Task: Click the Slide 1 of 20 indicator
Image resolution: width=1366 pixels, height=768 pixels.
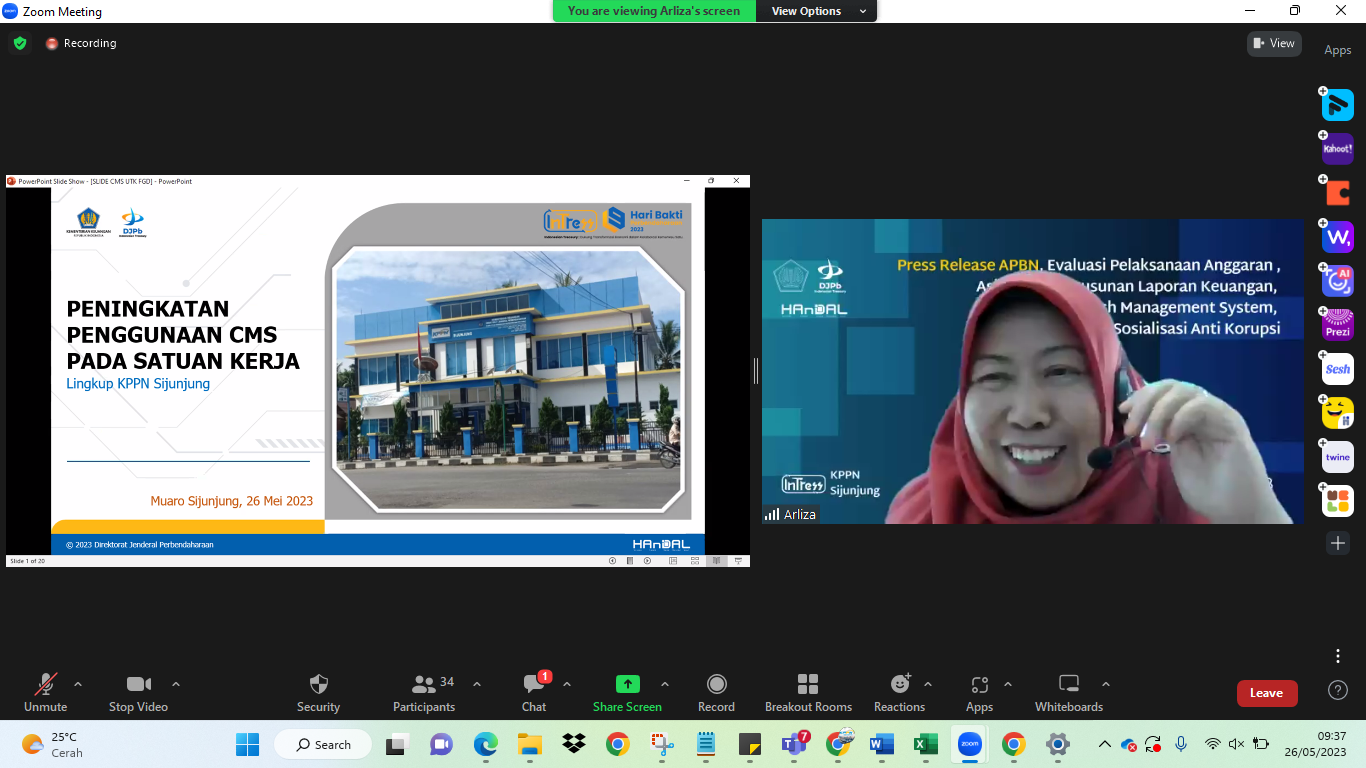Action: pyautogui.click(x=27, y=561)
